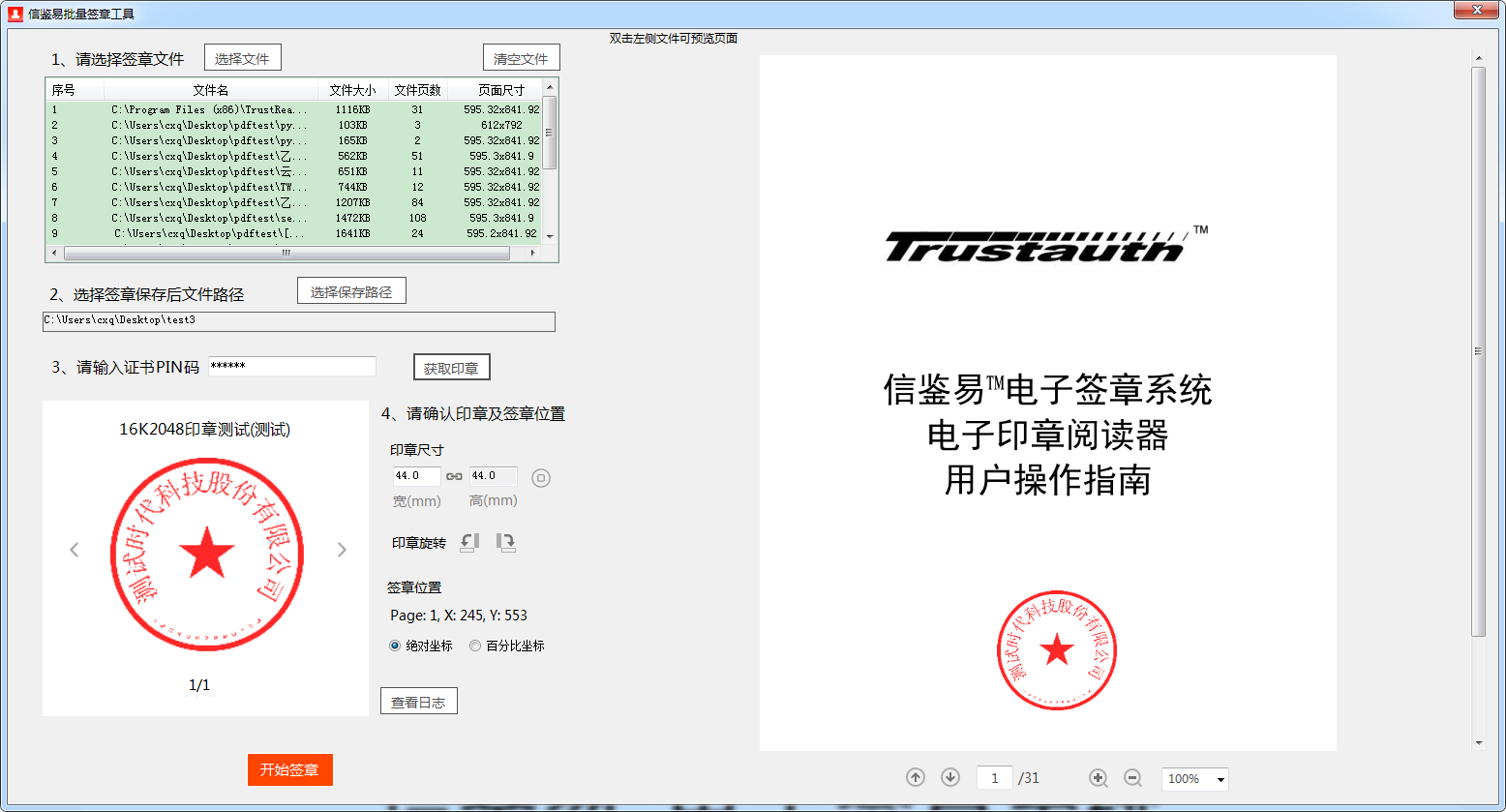Click 选择保存路径 button
The width and height of the screenshot is (1506, 812).
pos(351,291)
